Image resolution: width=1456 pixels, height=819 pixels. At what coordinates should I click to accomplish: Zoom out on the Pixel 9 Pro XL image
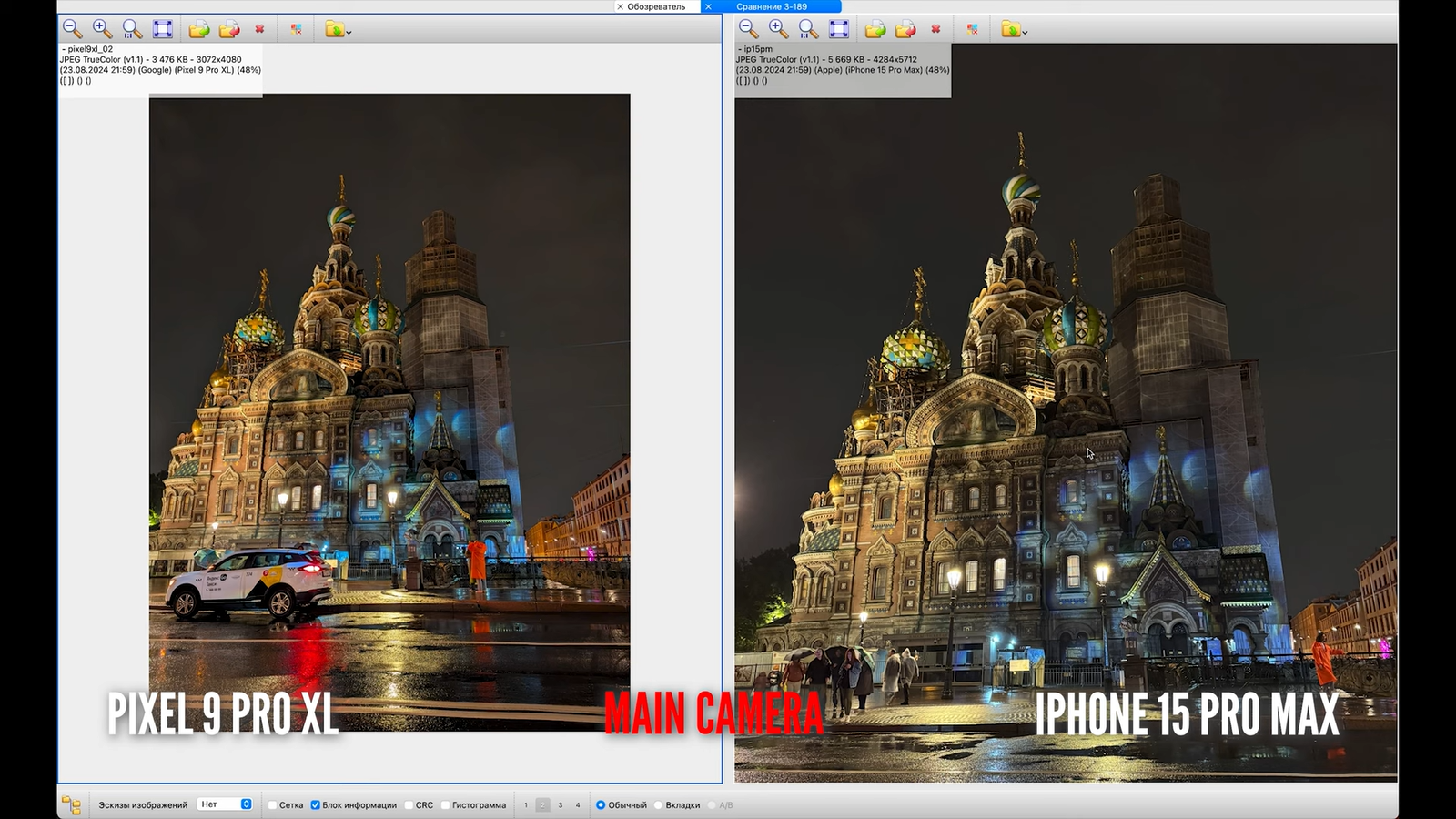[x=73, y=29]
